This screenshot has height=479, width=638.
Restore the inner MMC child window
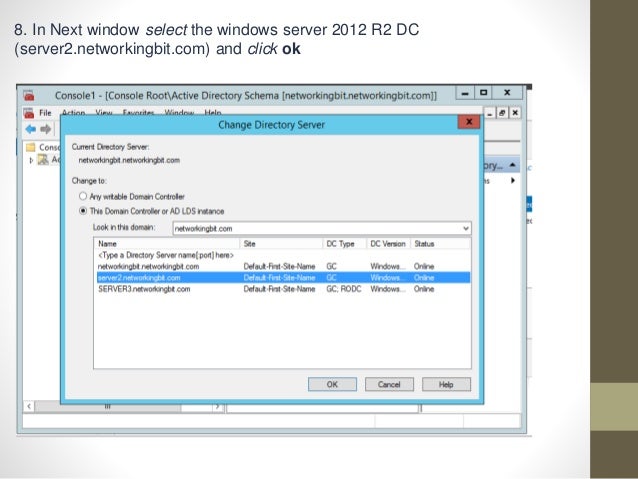click(x=503, y=113)
